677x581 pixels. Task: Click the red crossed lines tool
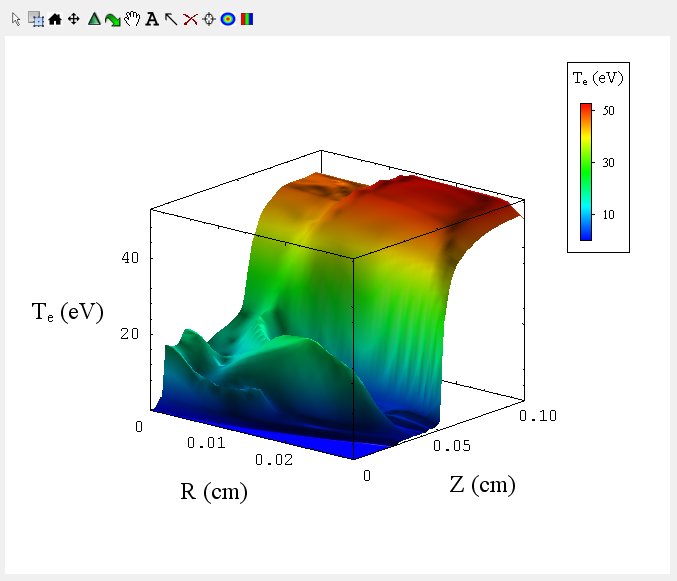tap(190, 19)
